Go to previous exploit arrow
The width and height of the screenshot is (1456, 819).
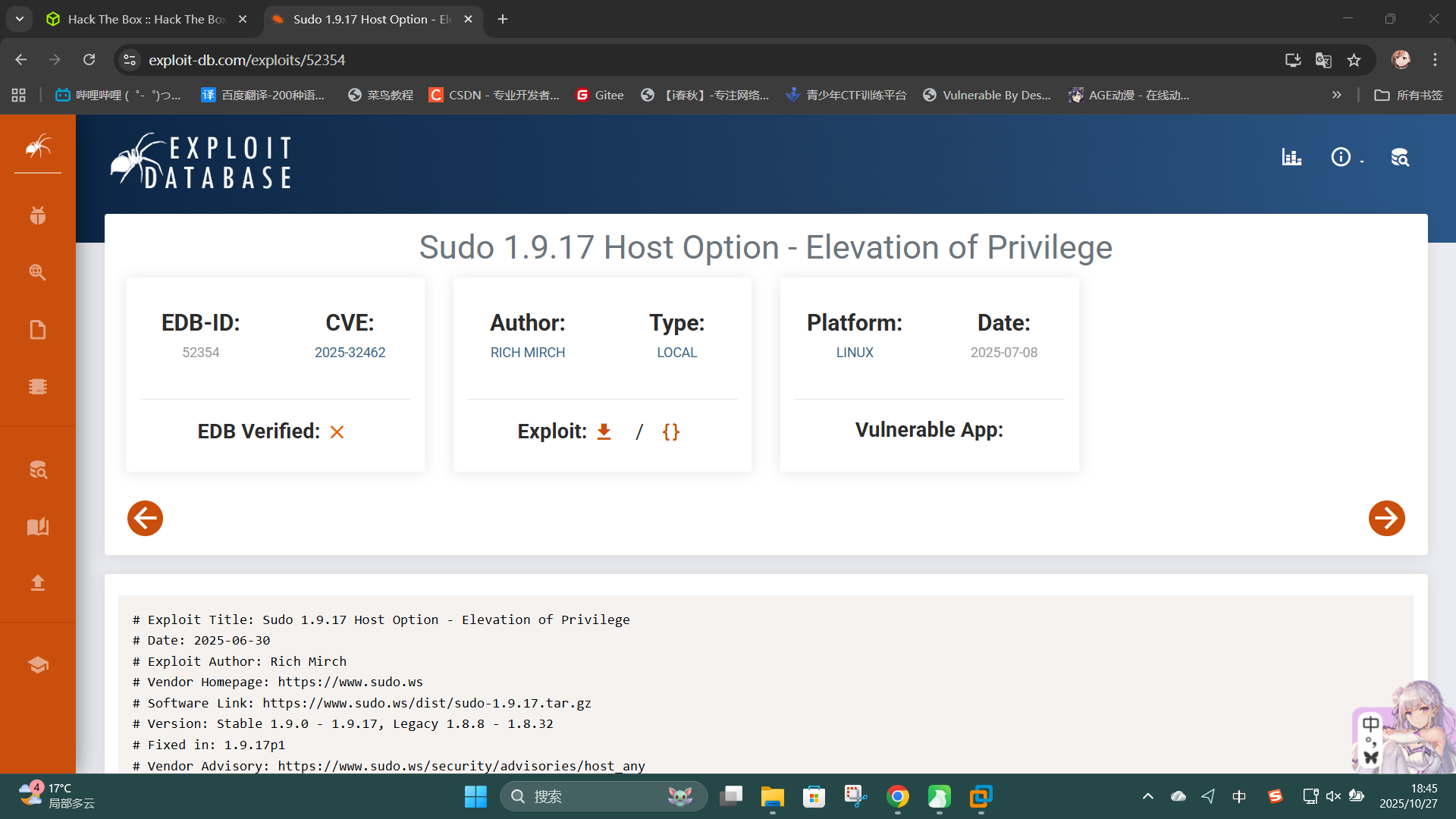pyautogui.click(x=145, y=519)
